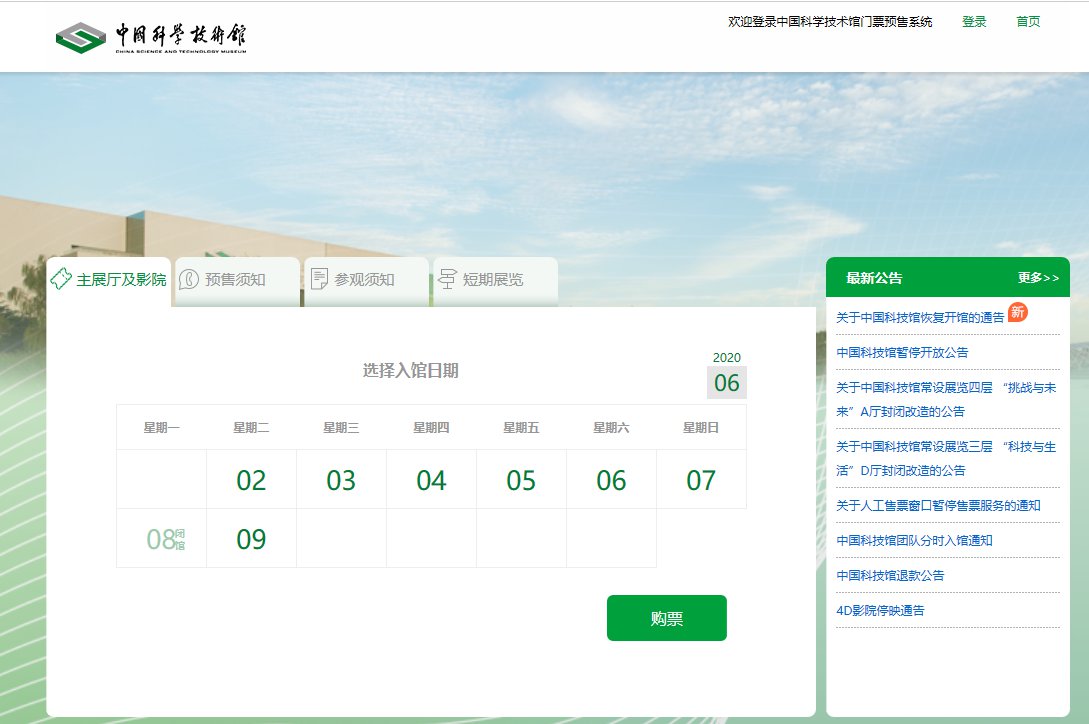Switch to the 短期展览 tab
Image resolution: width=1089 pixels, height=724 pixels.
[494, 280]
